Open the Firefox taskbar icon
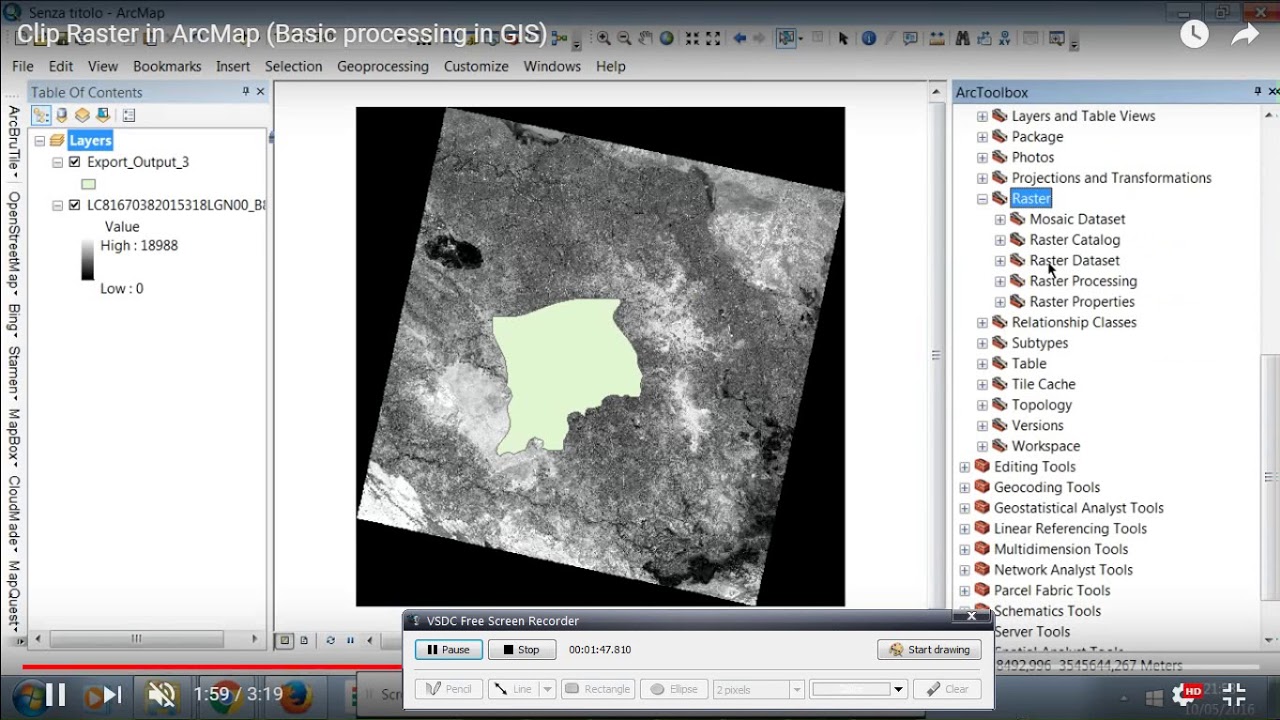 point(296,695)
